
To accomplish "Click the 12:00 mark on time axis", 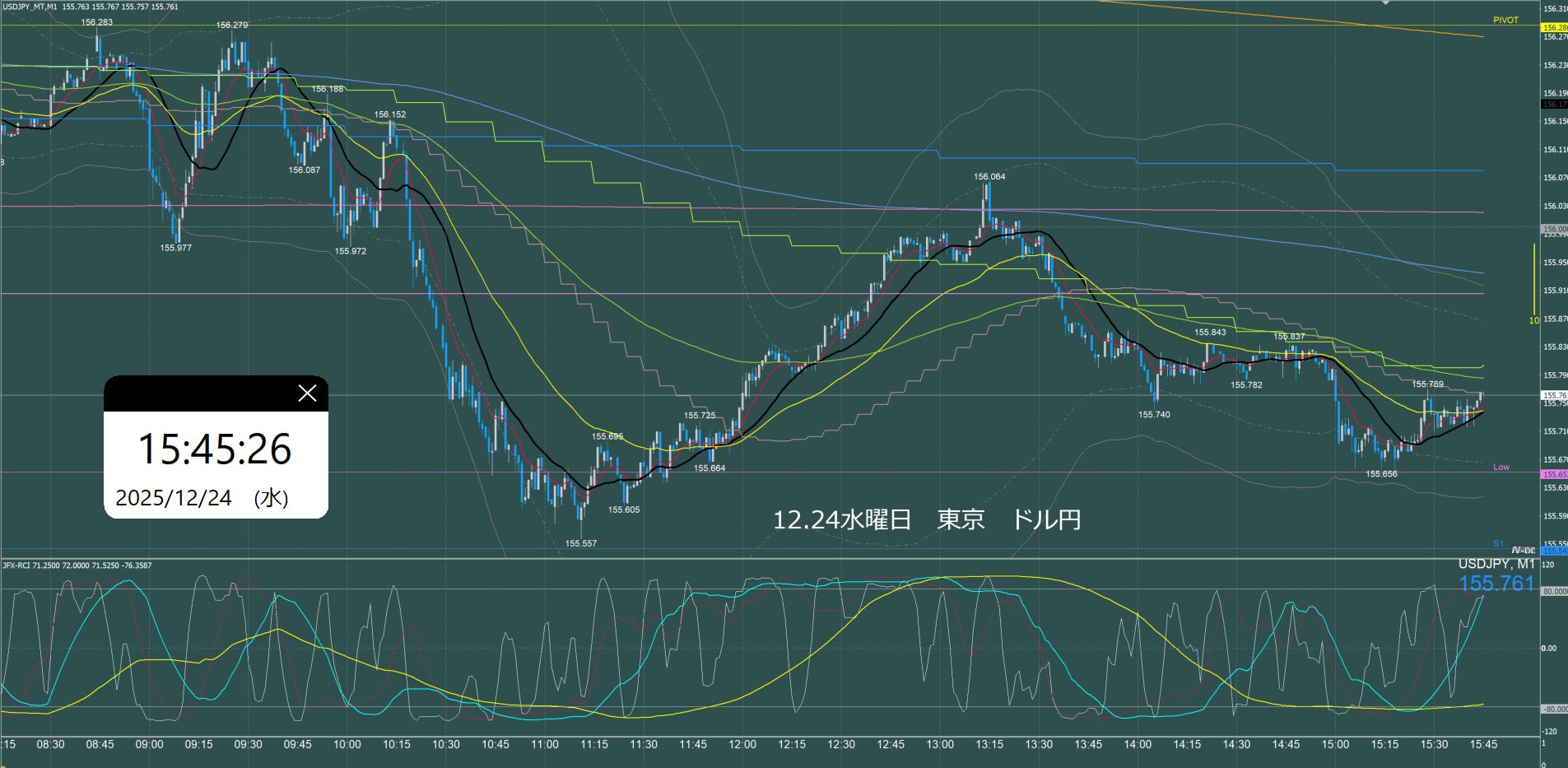I will pyautogui.click(x=742, y=744).
